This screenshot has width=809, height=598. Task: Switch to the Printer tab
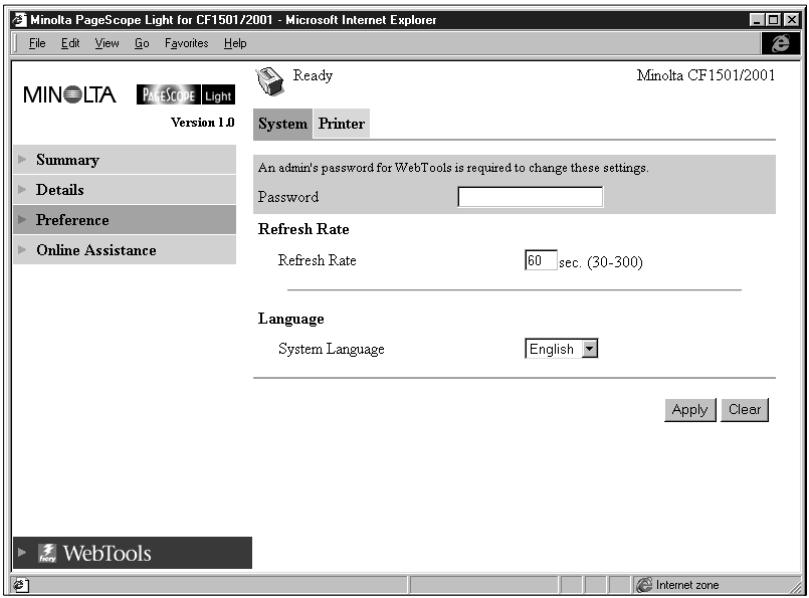(x=341, y=124)
